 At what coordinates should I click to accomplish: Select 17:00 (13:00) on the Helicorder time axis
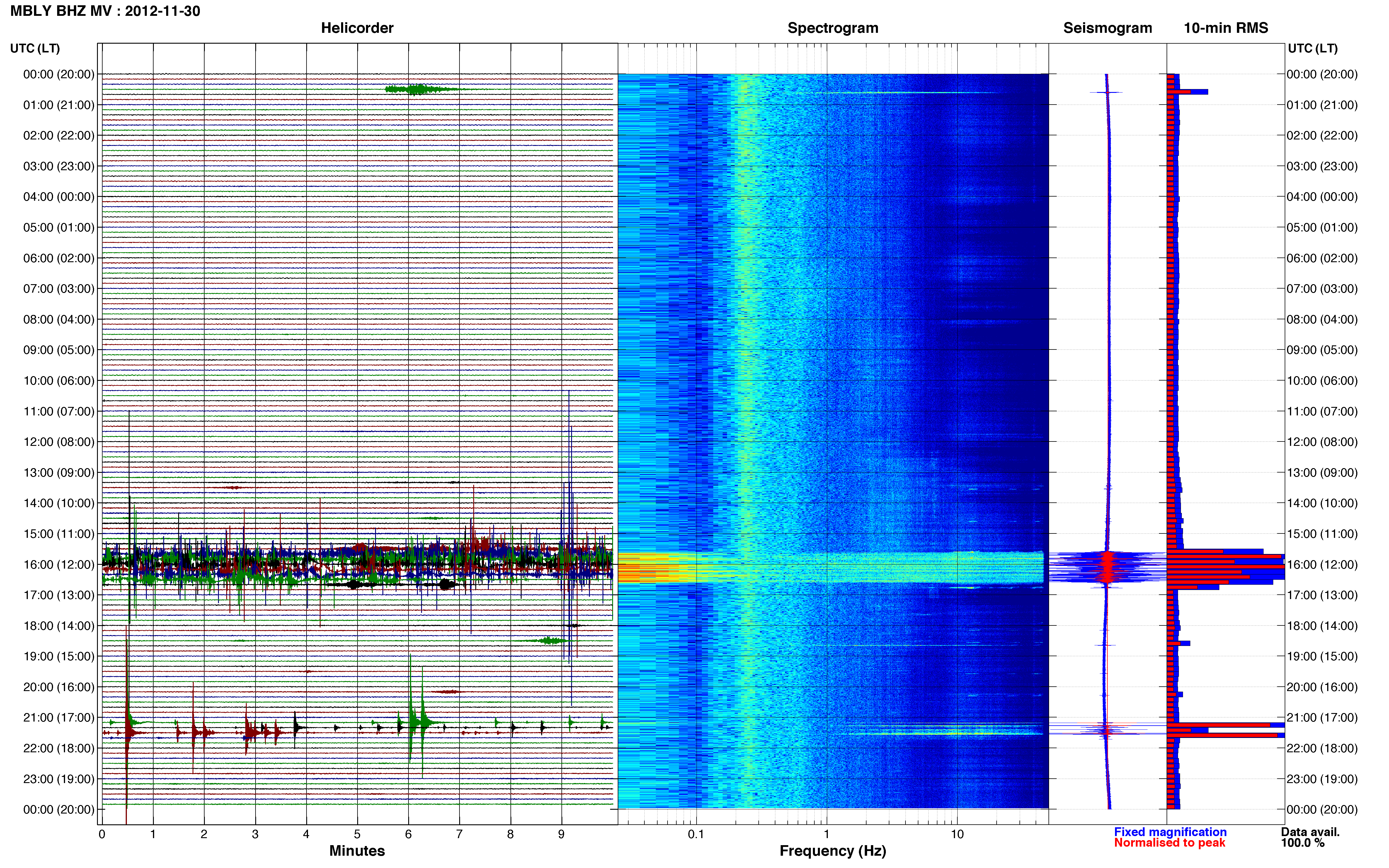point(59,595)
